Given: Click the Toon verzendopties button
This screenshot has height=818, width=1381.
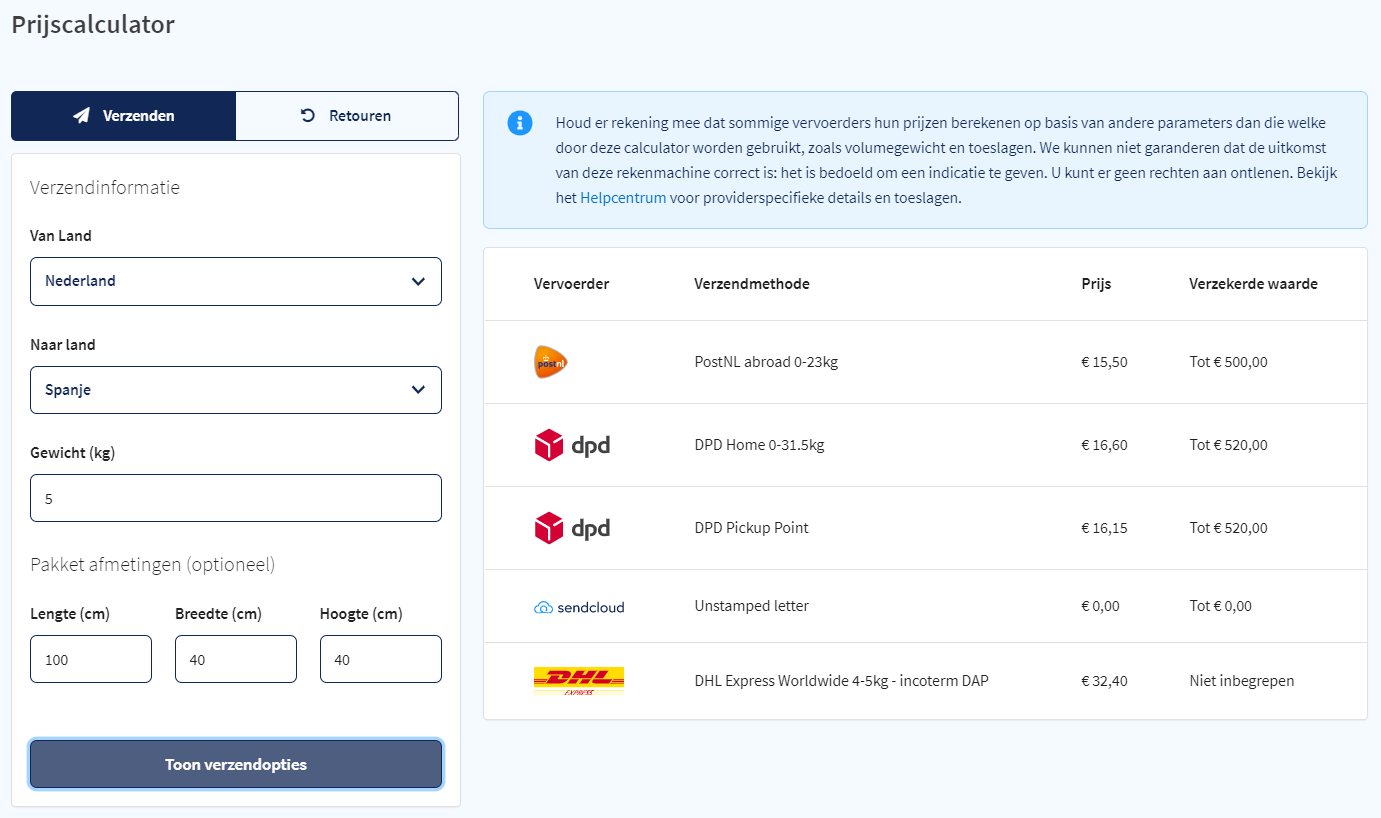Looking at the screenshot, I should [x=236, y=765].
